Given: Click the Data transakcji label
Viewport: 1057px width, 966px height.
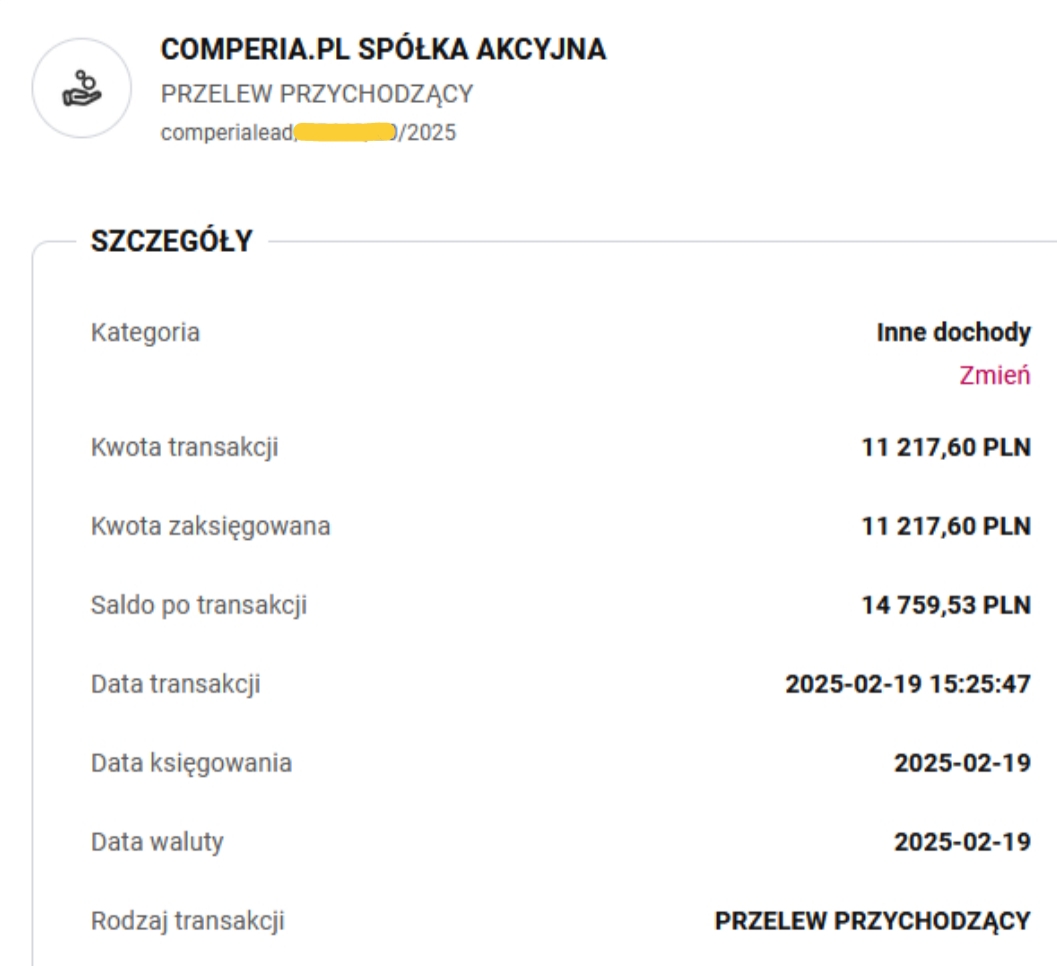Looking at the screenshot, I should (x=176, y=684).
